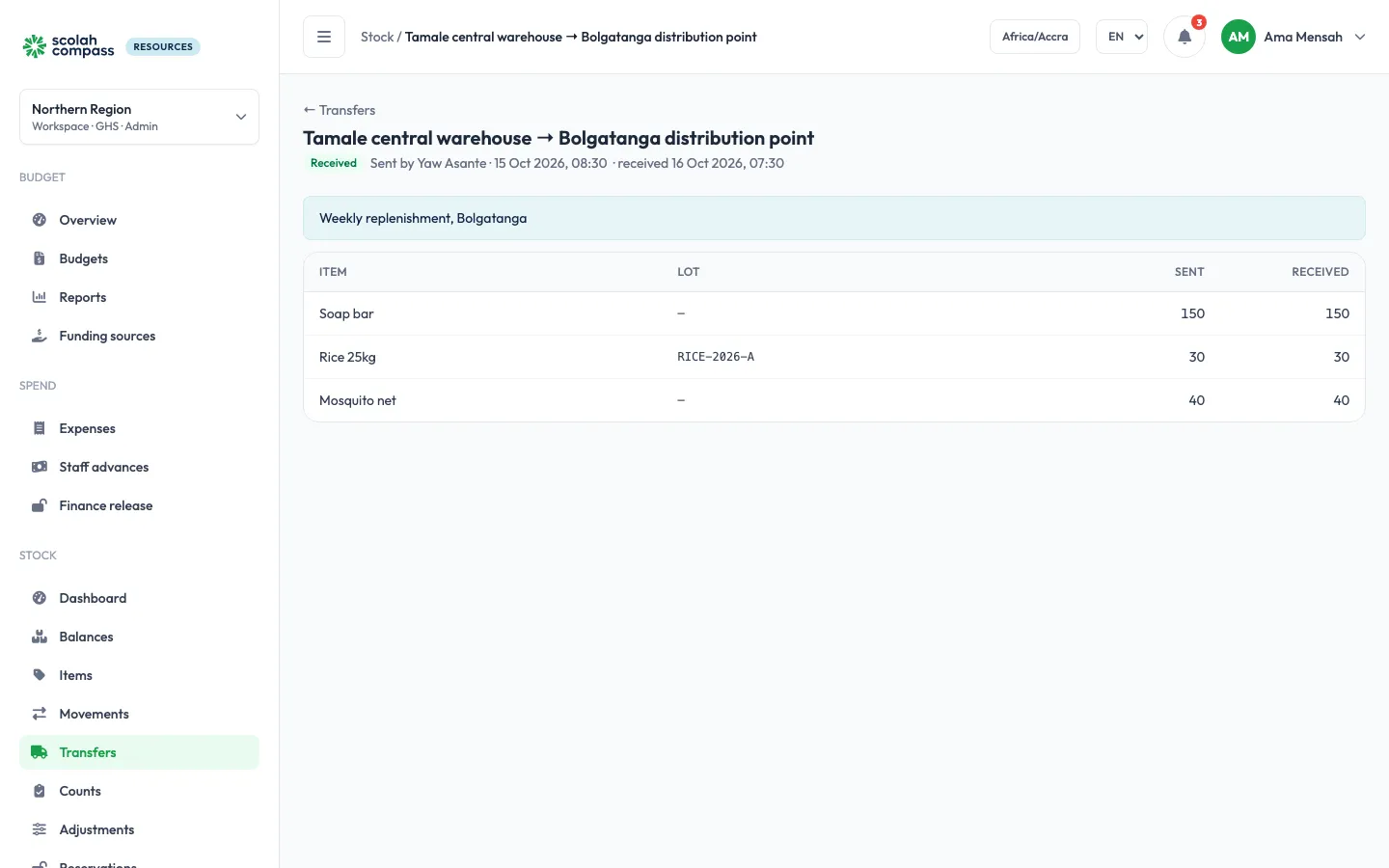This screenshot has width=1389, height=868.
Task: Click the Counts clipboard icon
Action: (x=40, y=791)
